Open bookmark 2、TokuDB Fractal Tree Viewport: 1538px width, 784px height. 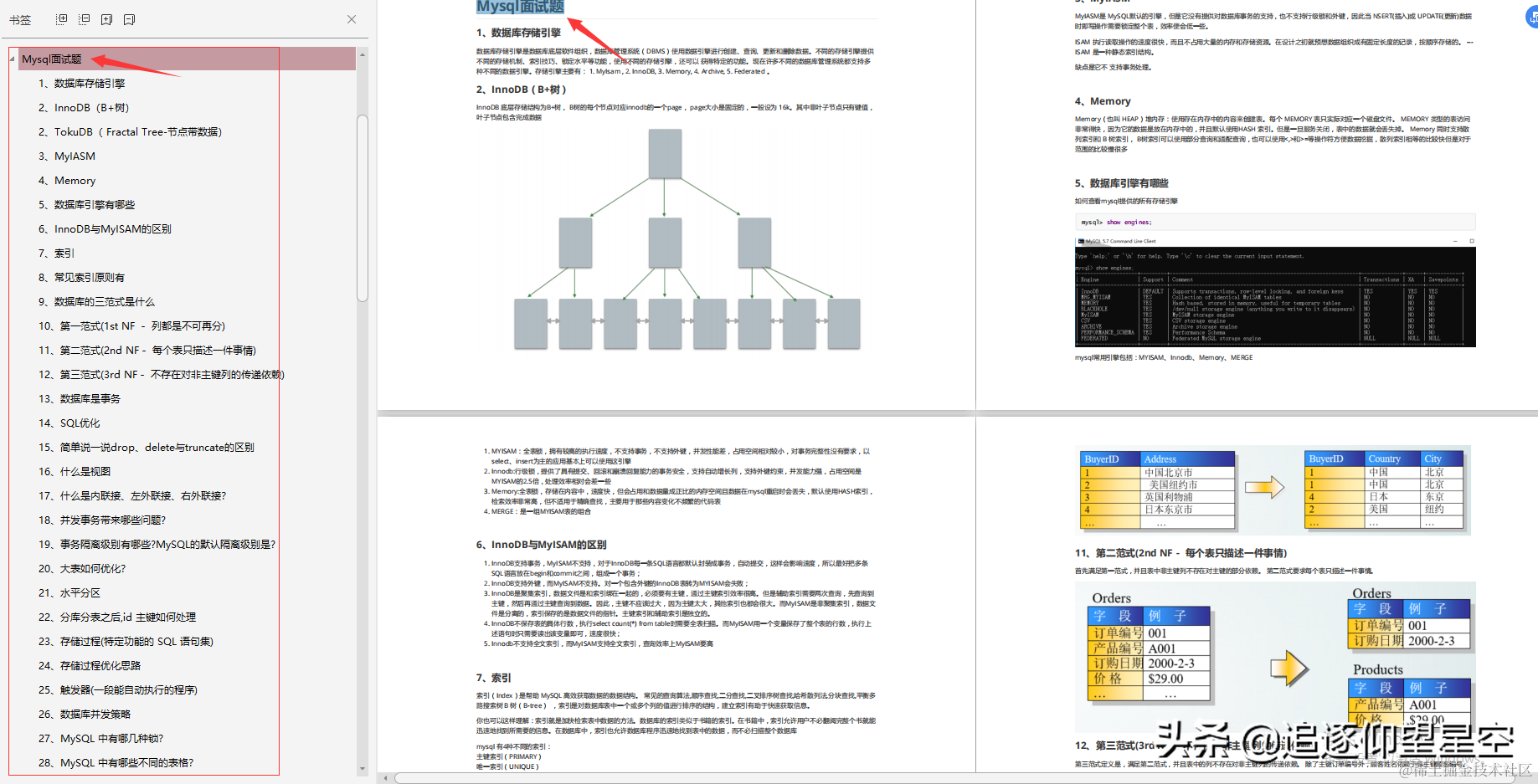[x=130, y=131]
